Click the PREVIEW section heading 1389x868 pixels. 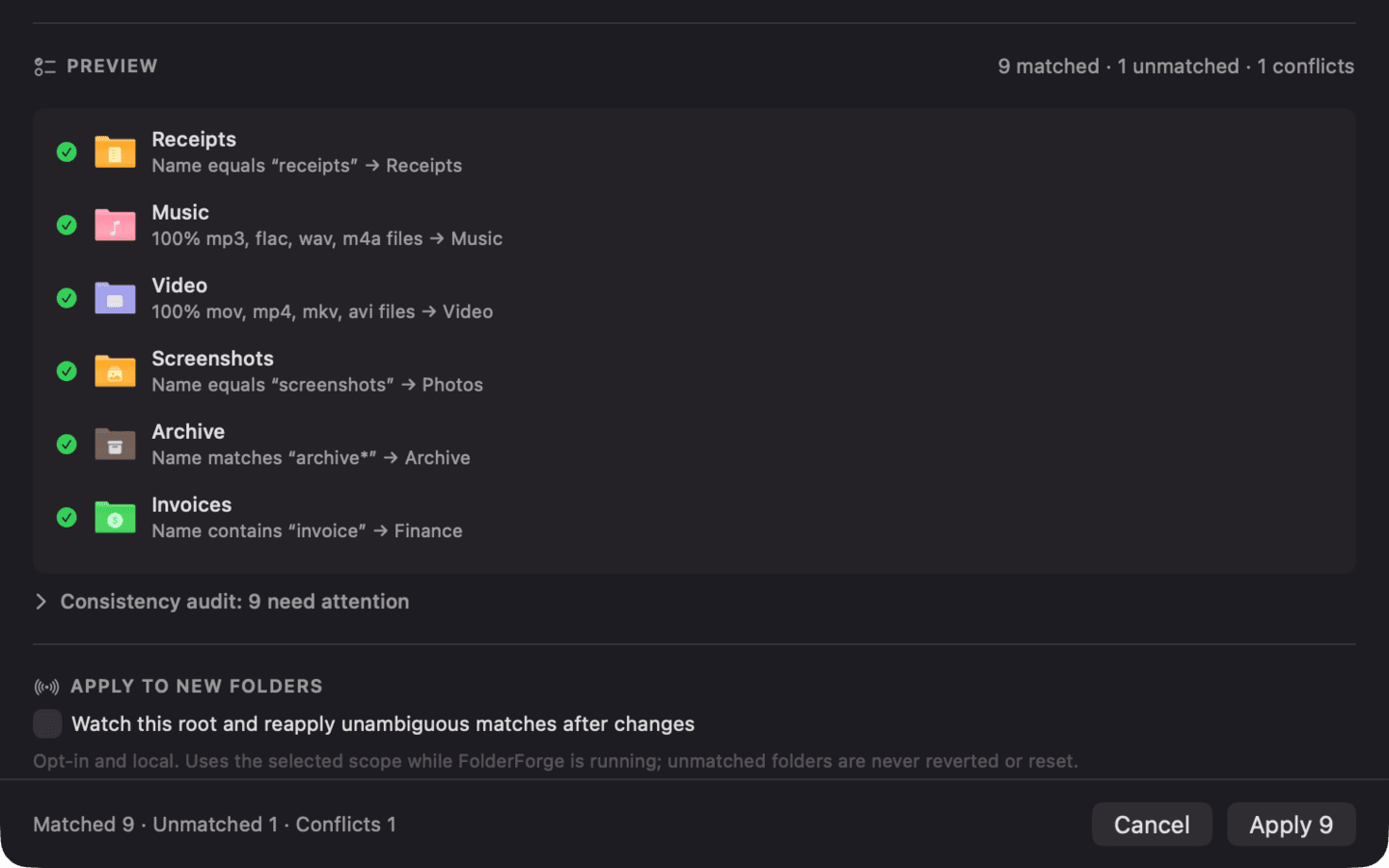pyautogui.click(x=112, y=67)
